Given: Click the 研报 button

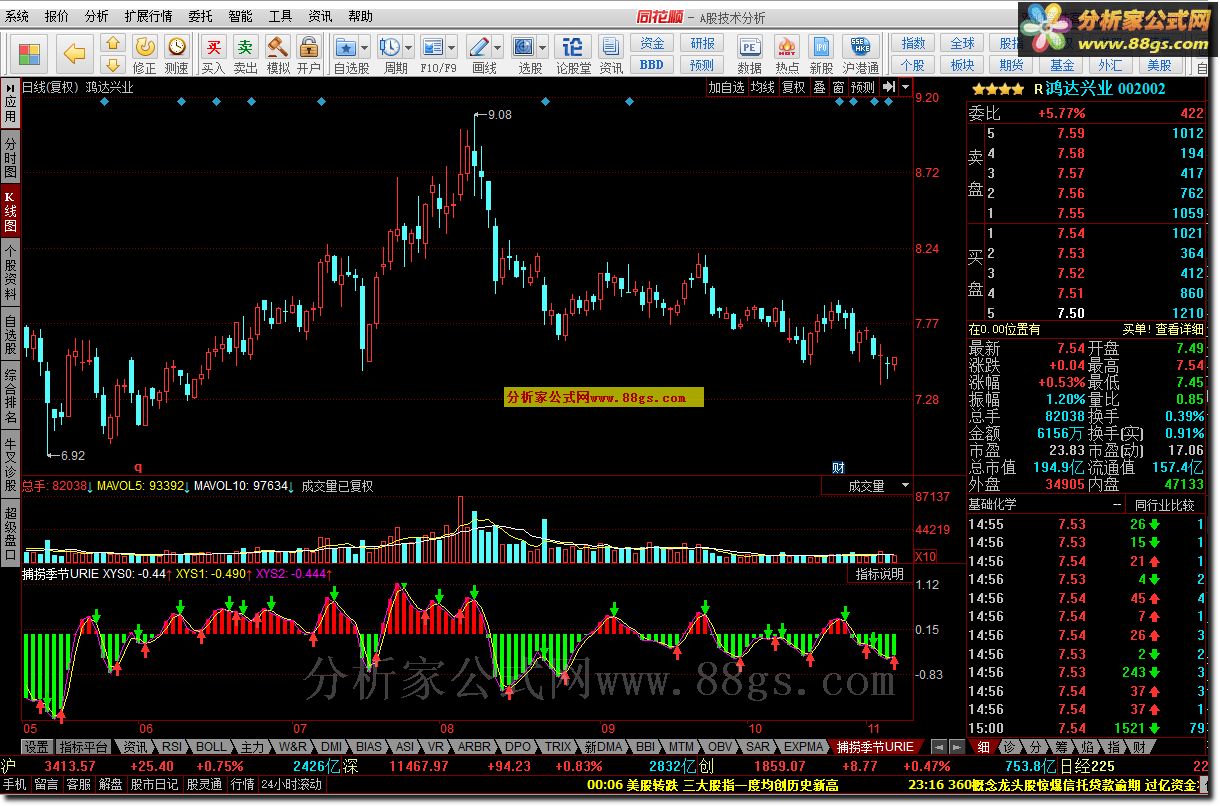Looking at the screenshot, I should point(702,44).
